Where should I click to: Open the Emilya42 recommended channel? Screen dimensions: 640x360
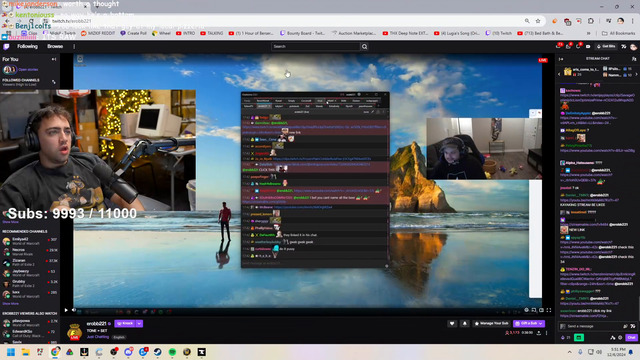pos(29,241)
